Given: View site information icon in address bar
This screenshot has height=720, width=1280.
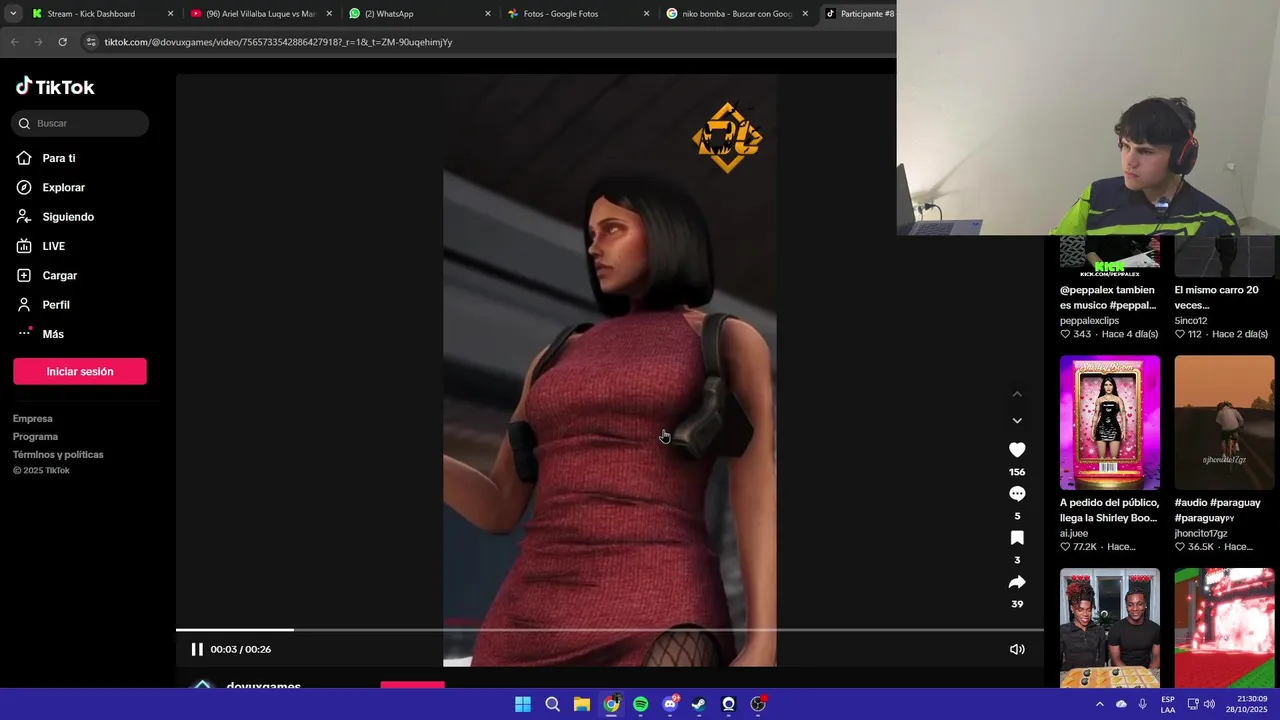Looking at the screenshot, I should point(91,42).
